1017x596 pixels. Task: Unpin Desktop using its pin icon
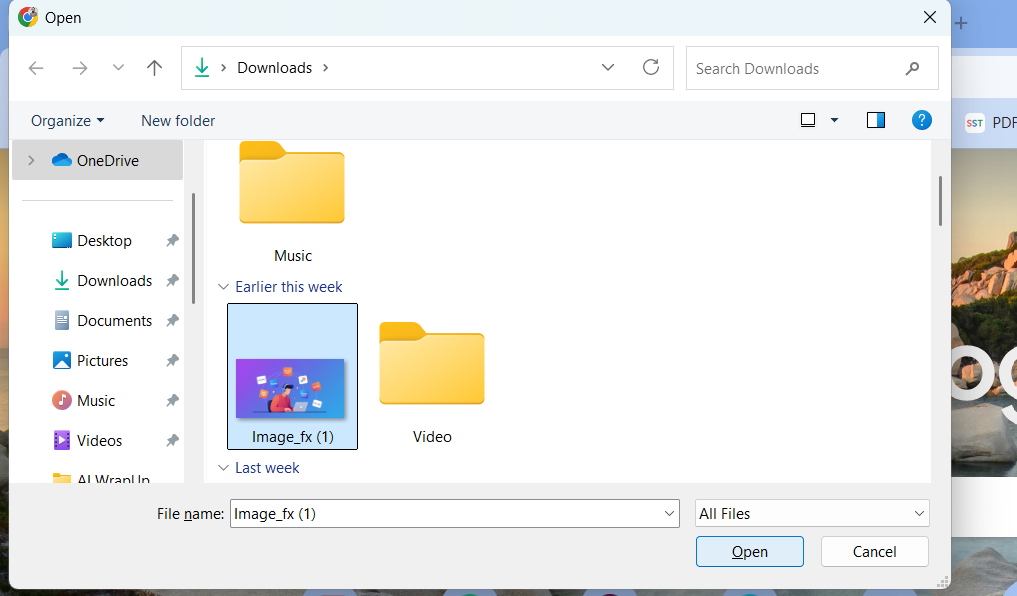point(171,240)
